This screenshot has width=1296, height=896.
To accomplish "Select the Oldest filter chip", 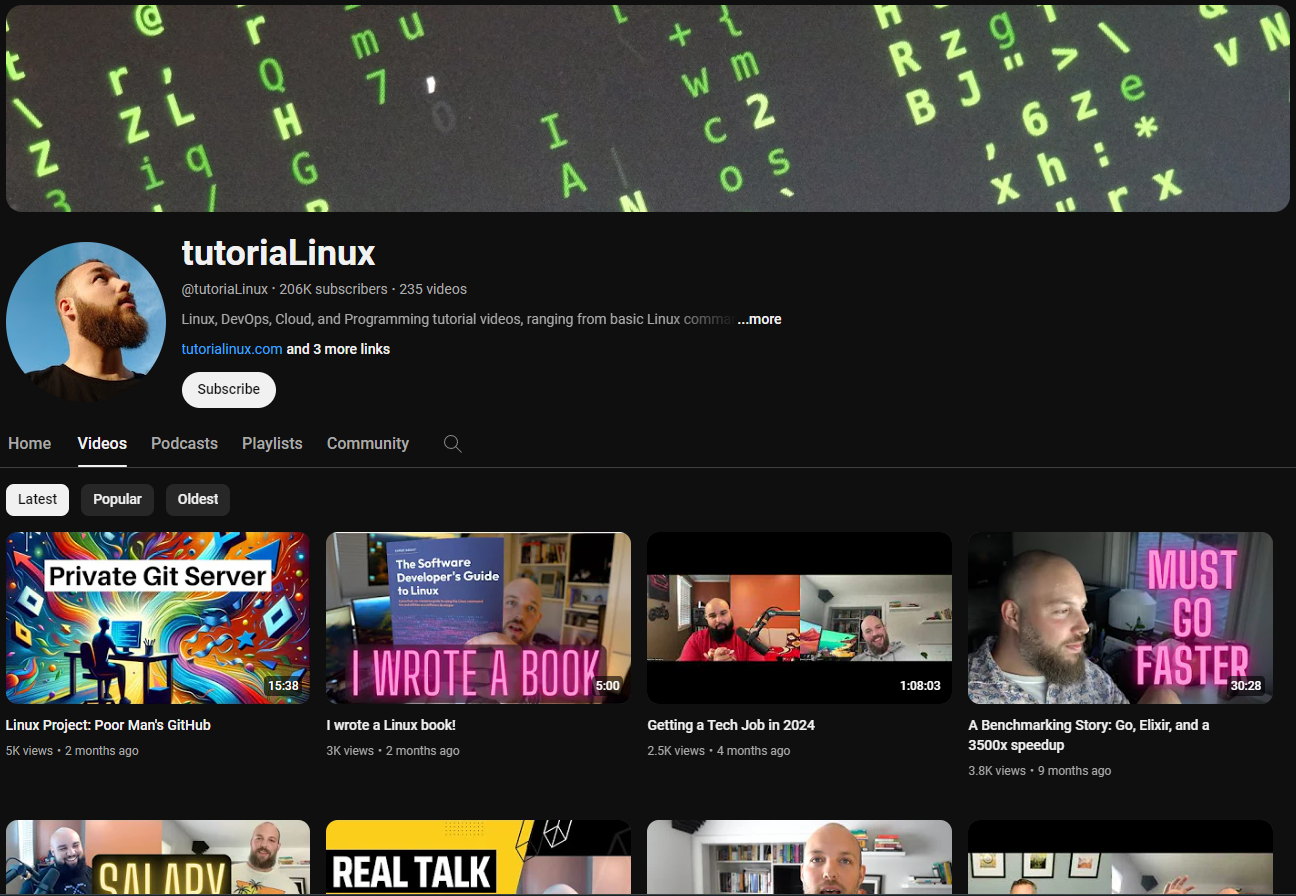I will 197,499.
